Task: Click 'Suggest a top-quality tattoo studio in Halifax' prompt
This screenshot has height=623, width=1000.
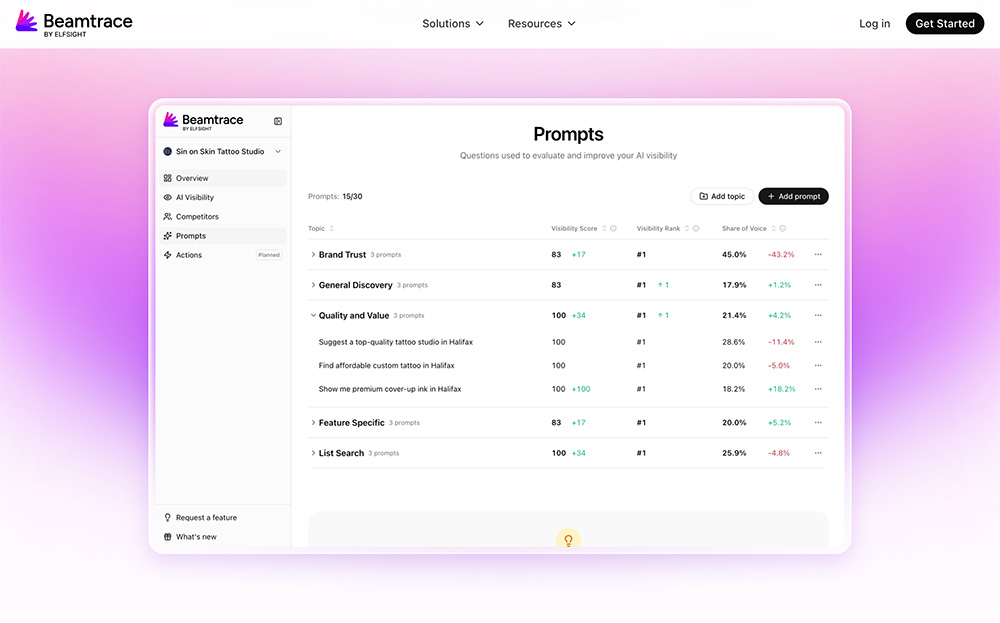Action: pos(395,342)
